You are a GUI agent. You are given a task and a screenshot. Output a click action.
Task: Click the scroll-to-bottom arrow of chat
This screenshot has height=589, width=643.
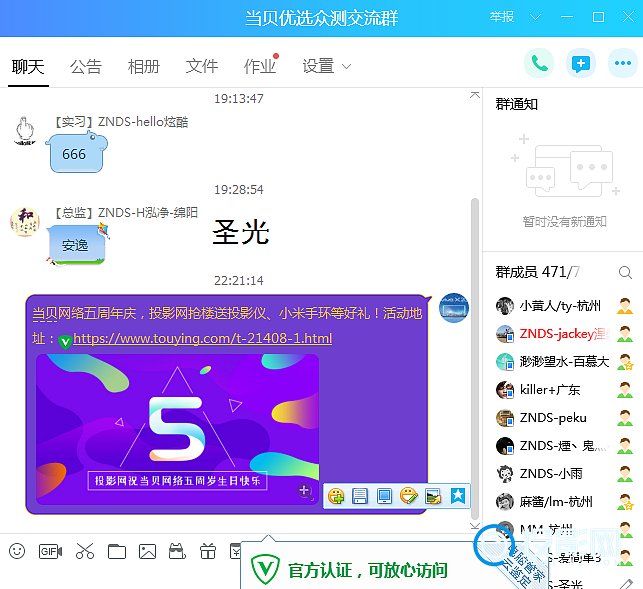475,526
